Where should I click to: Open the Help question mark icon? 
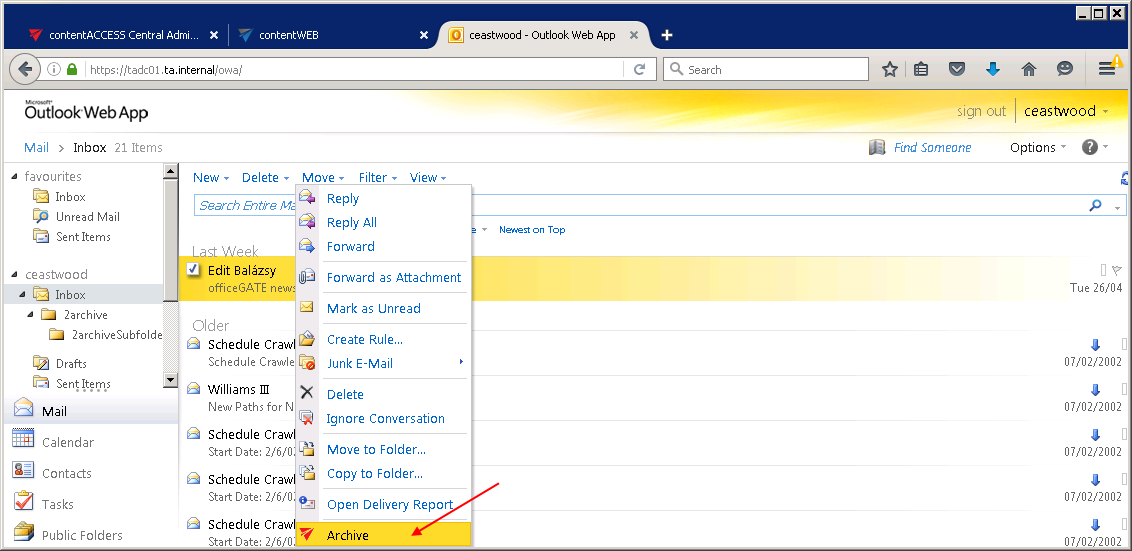1089,147
